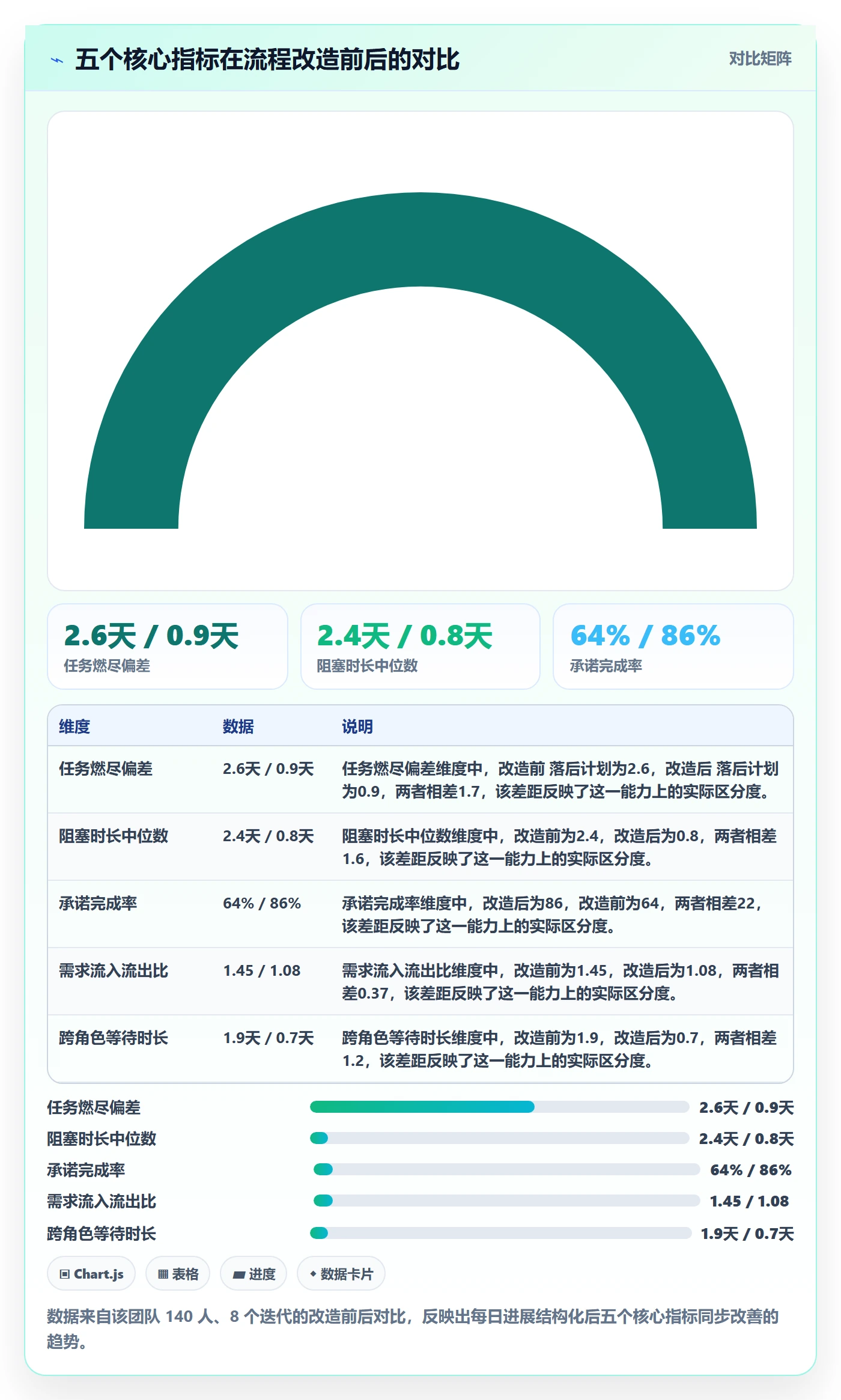
Task: Select the 阻塞时长中位数 2.4天 / 0.8天 data card
Action: pyautogui.click(x=421, y=647)
